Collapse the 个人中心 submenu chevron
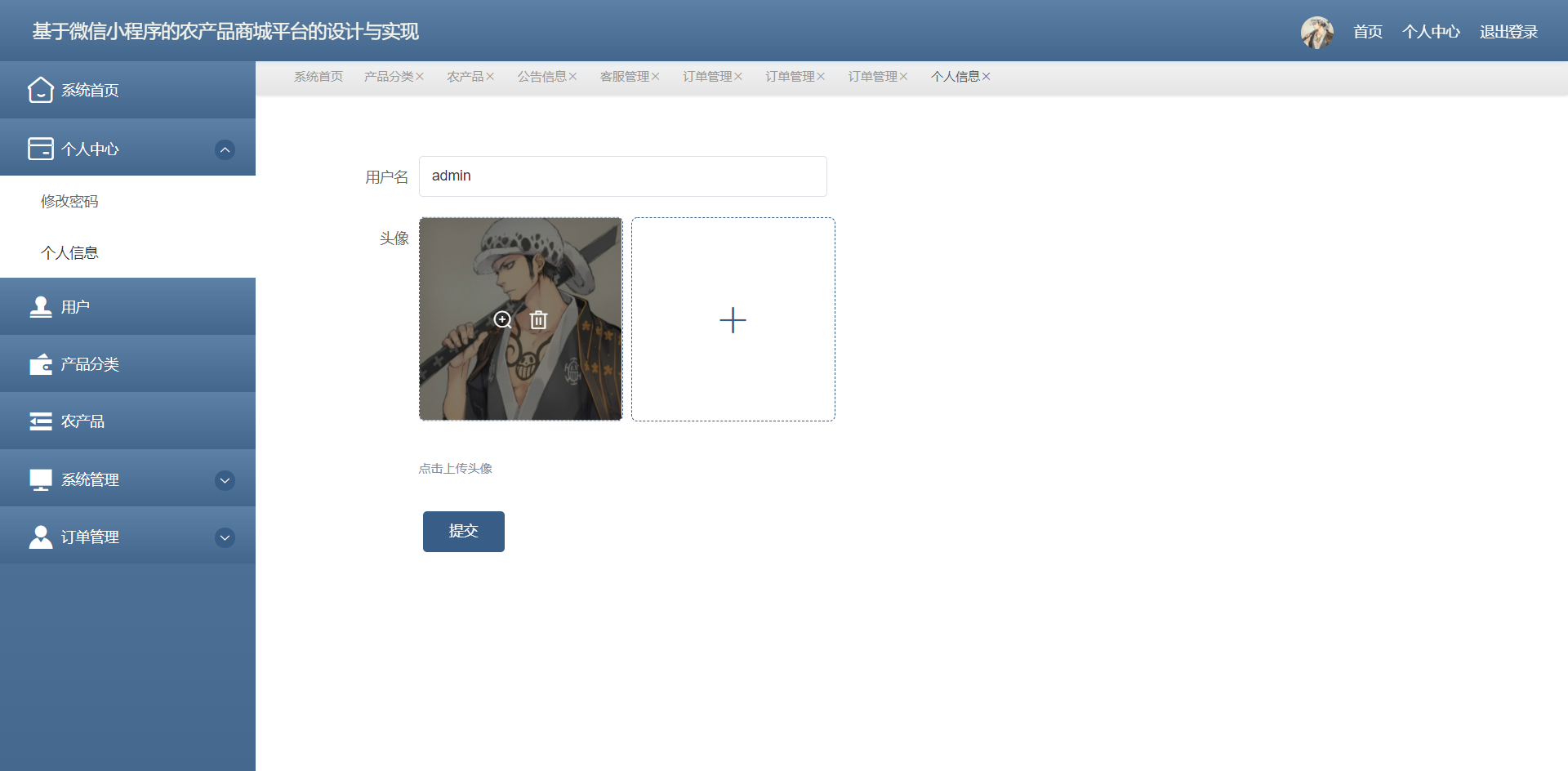This screenshot has height=771, width=1568. coord(225,149)
